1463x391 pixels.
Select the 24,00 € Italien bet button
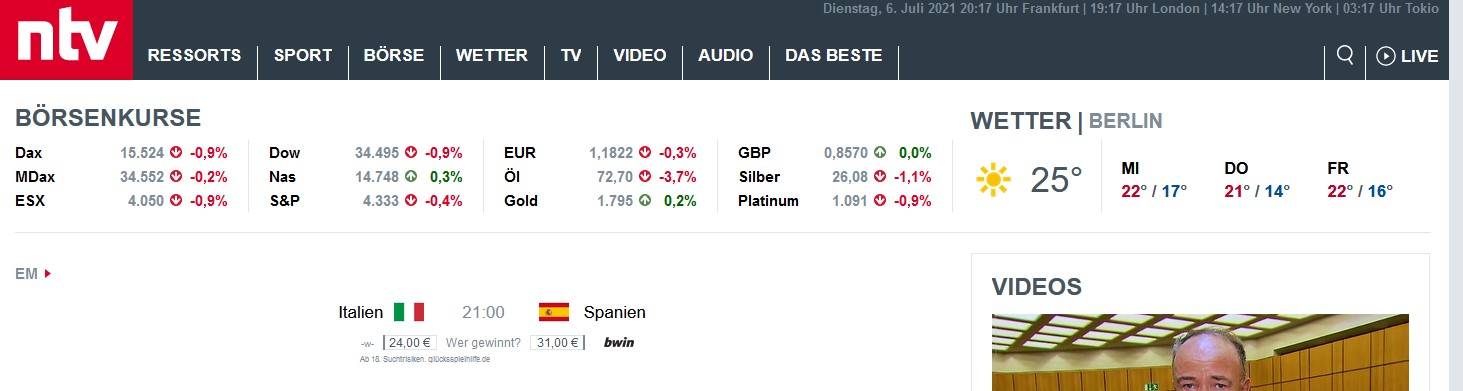pyautogui.click(x=406, y=343)
